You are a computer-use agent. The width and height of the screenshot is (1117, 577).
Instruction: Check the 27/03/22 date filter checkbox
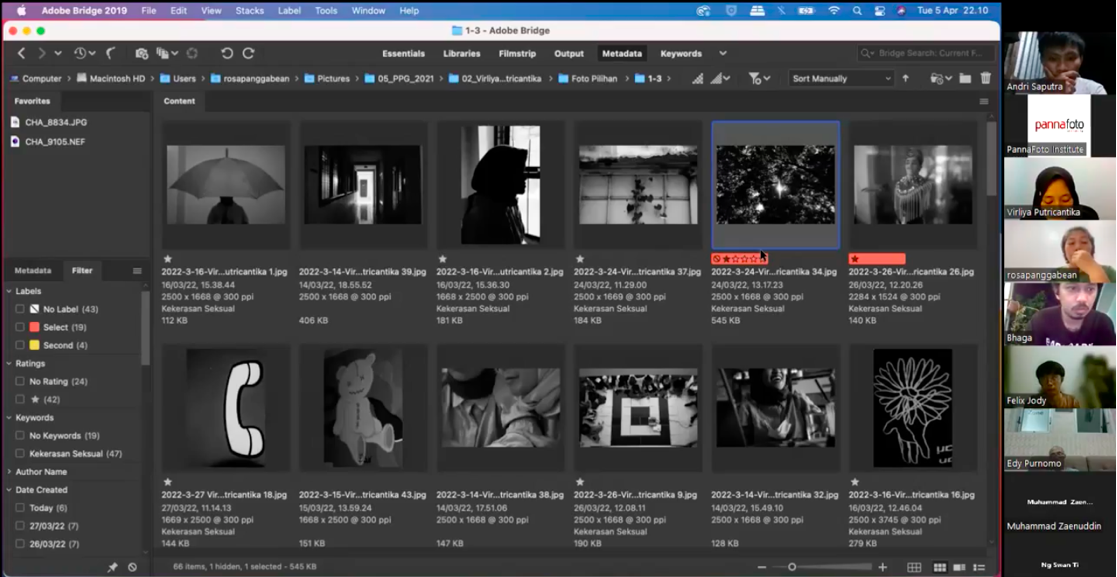click(x=20, y=526)
